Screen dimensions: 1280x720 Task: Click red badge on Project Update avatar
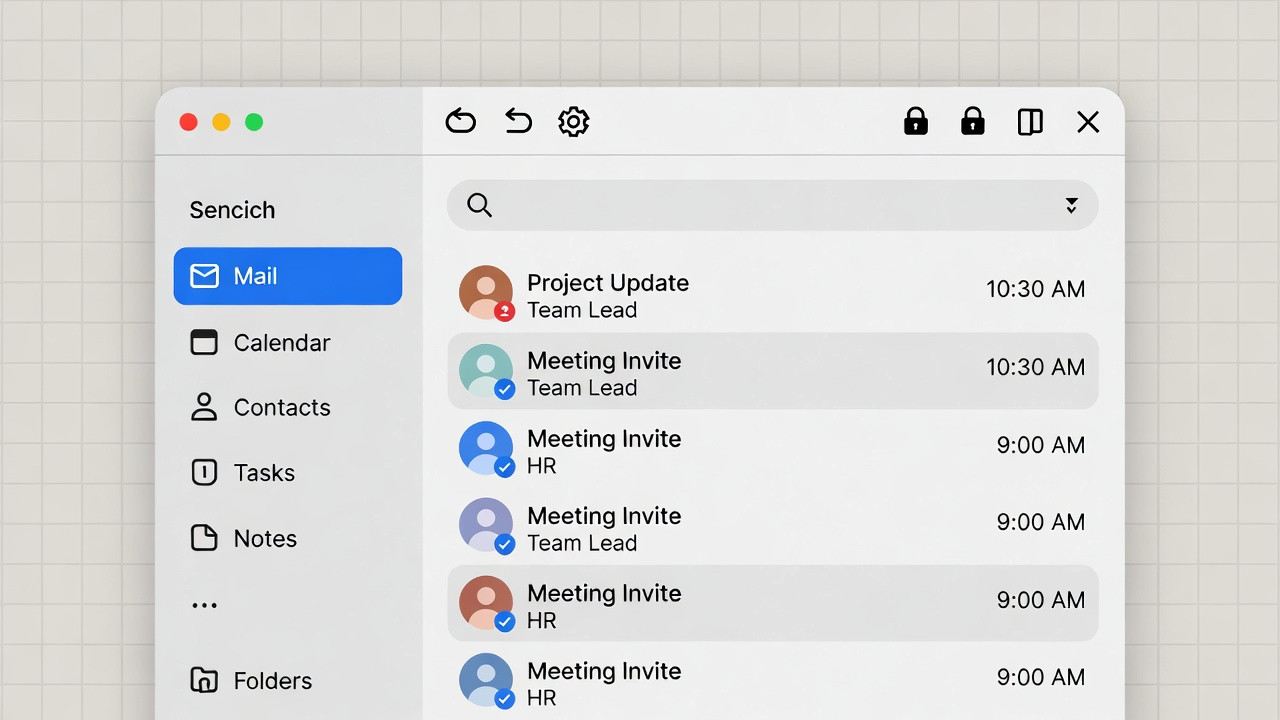(x=505, y=311)
